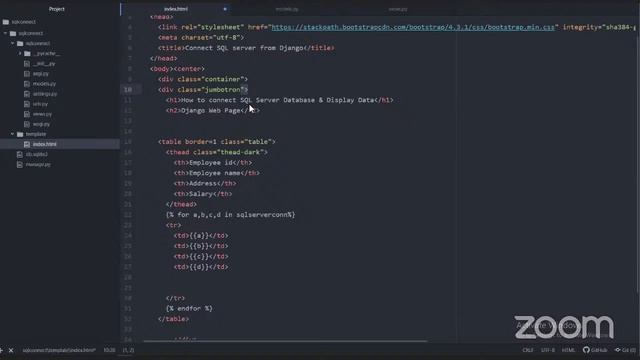Click the editor horizontal scrollbar
The image size is (640, 360).
click(x=285, y=341)
